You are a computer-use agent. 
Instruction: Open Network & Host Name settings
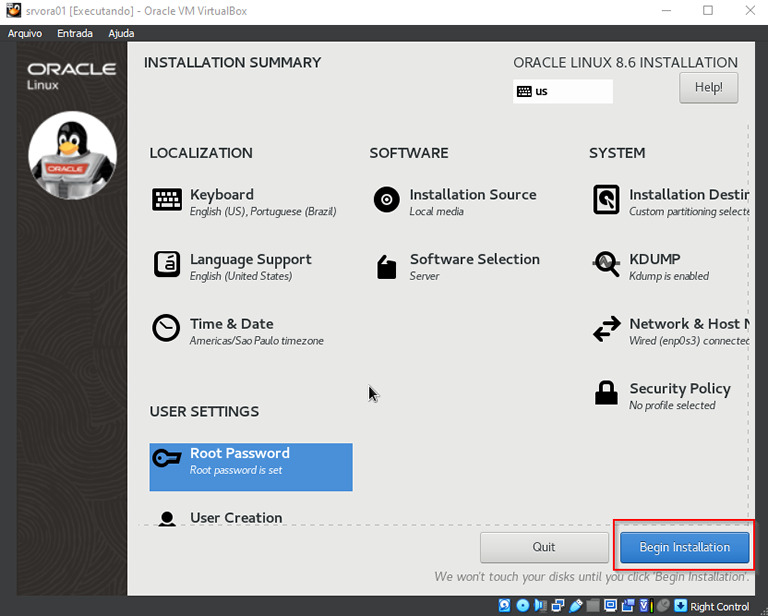pyautogui.click(x=670, y=331)
